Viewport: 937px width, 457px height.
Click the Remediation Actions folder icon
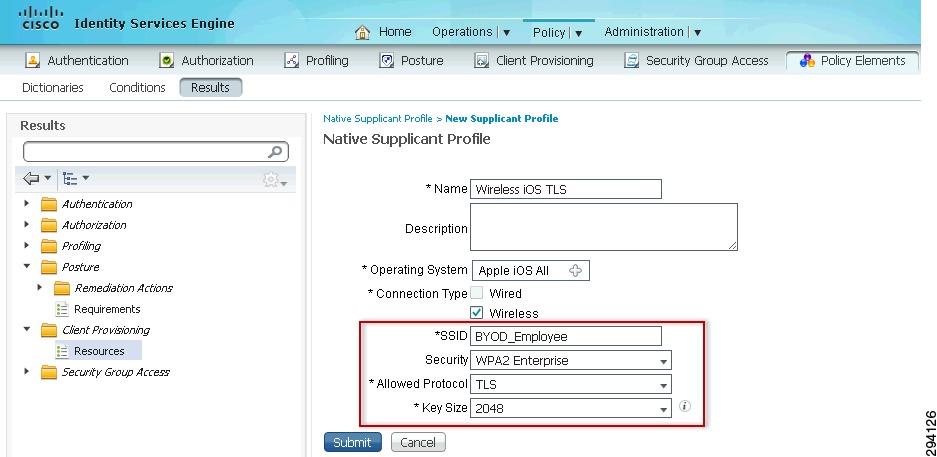62,288
